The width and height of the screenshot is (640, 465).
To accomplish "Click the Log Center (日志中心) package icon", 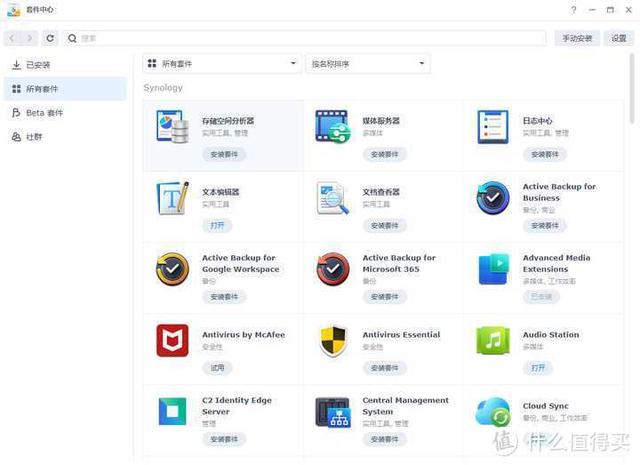I will 493,127.
